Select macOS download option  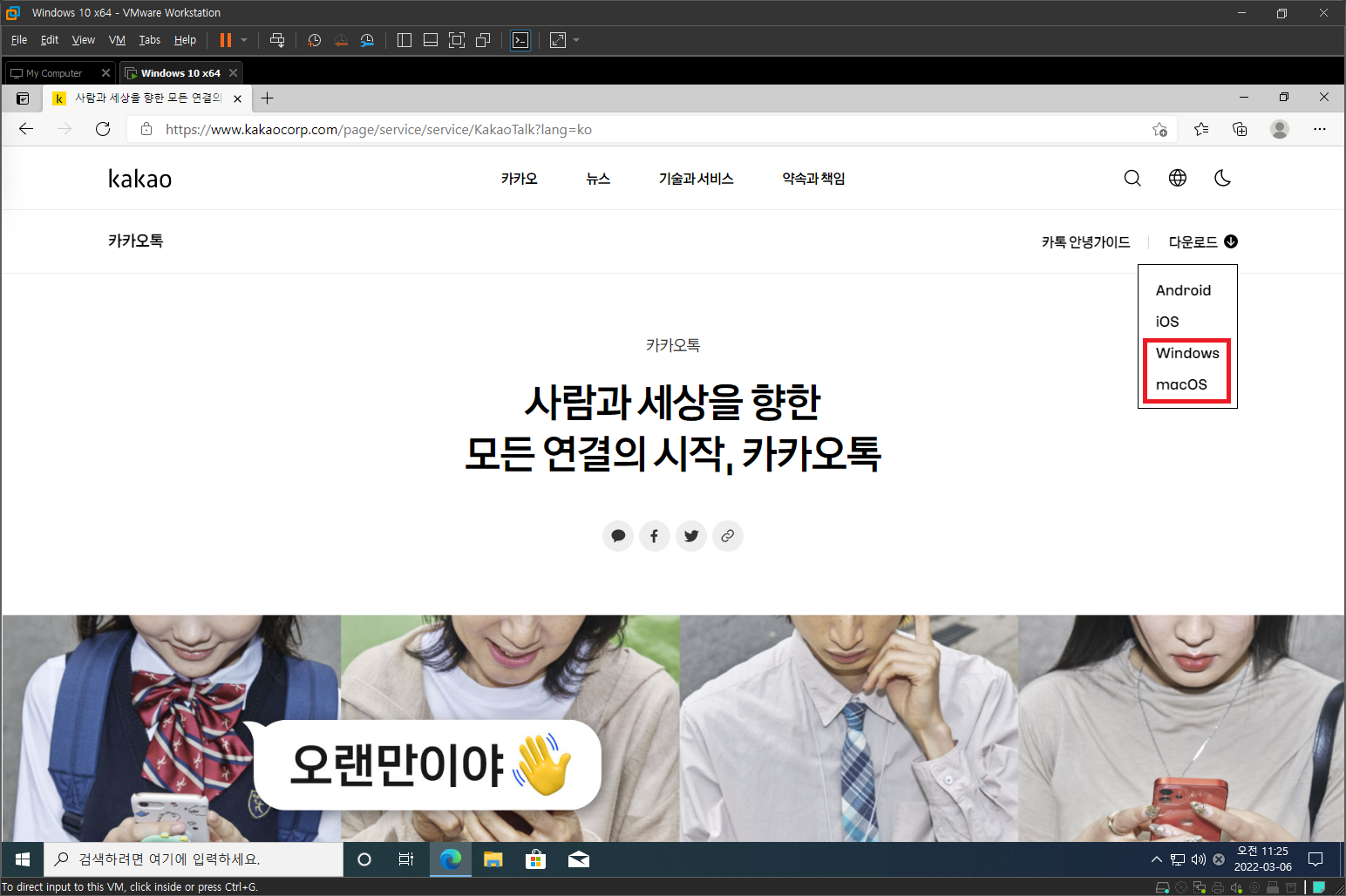click(x=1181, y=384)
